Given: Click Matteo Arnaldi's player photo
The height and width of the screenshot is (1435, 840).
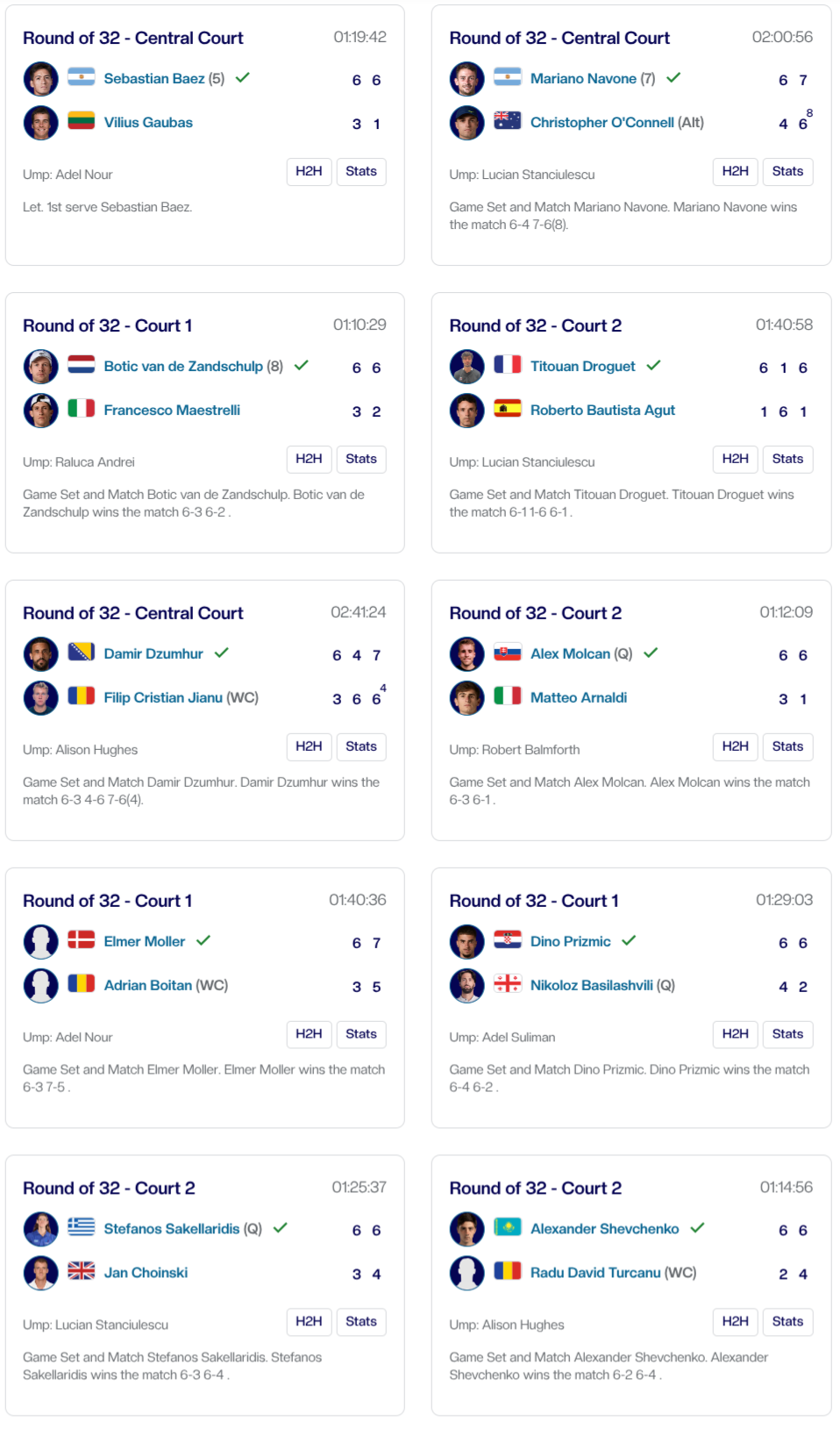Looking at the screenshot, I should (x=466, y=698).
